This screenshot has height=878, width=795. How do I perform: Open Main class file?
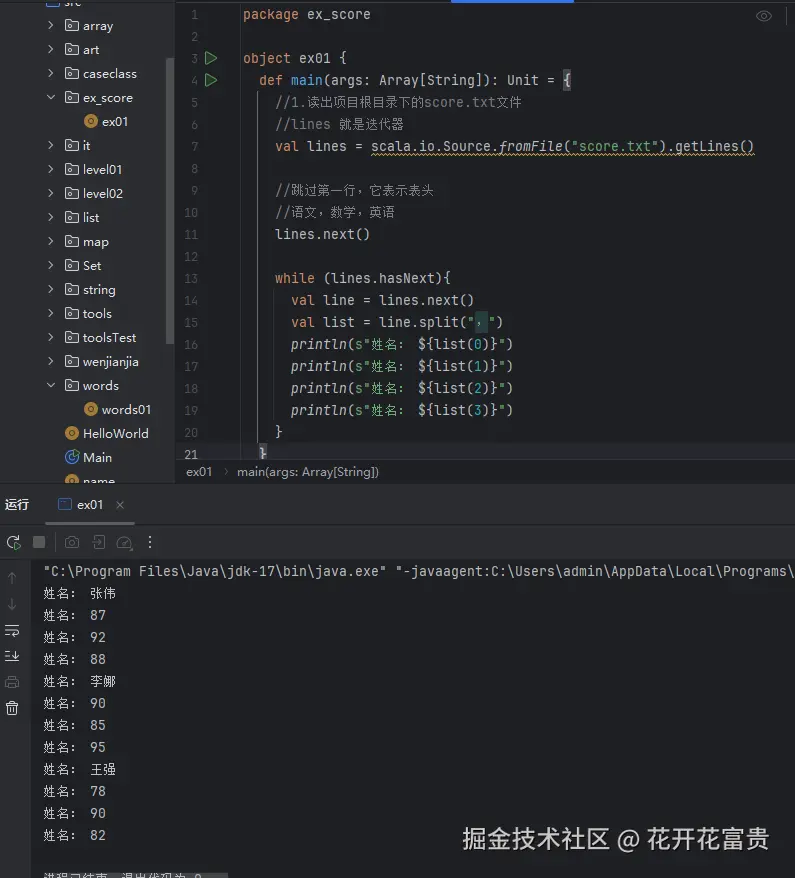click(x=88, y=457)
